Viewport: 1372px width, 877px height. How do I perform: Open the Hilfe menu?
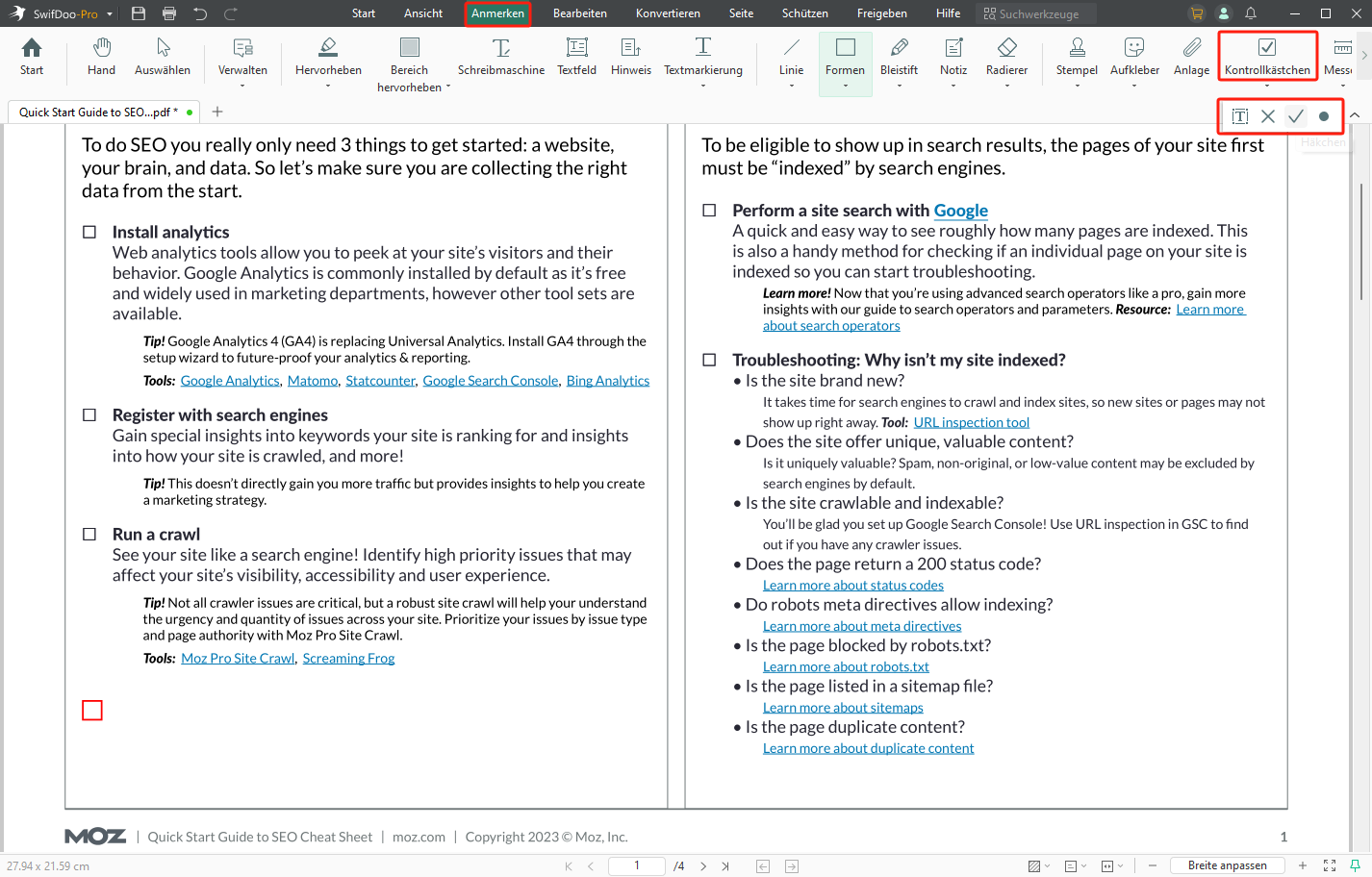948,13
